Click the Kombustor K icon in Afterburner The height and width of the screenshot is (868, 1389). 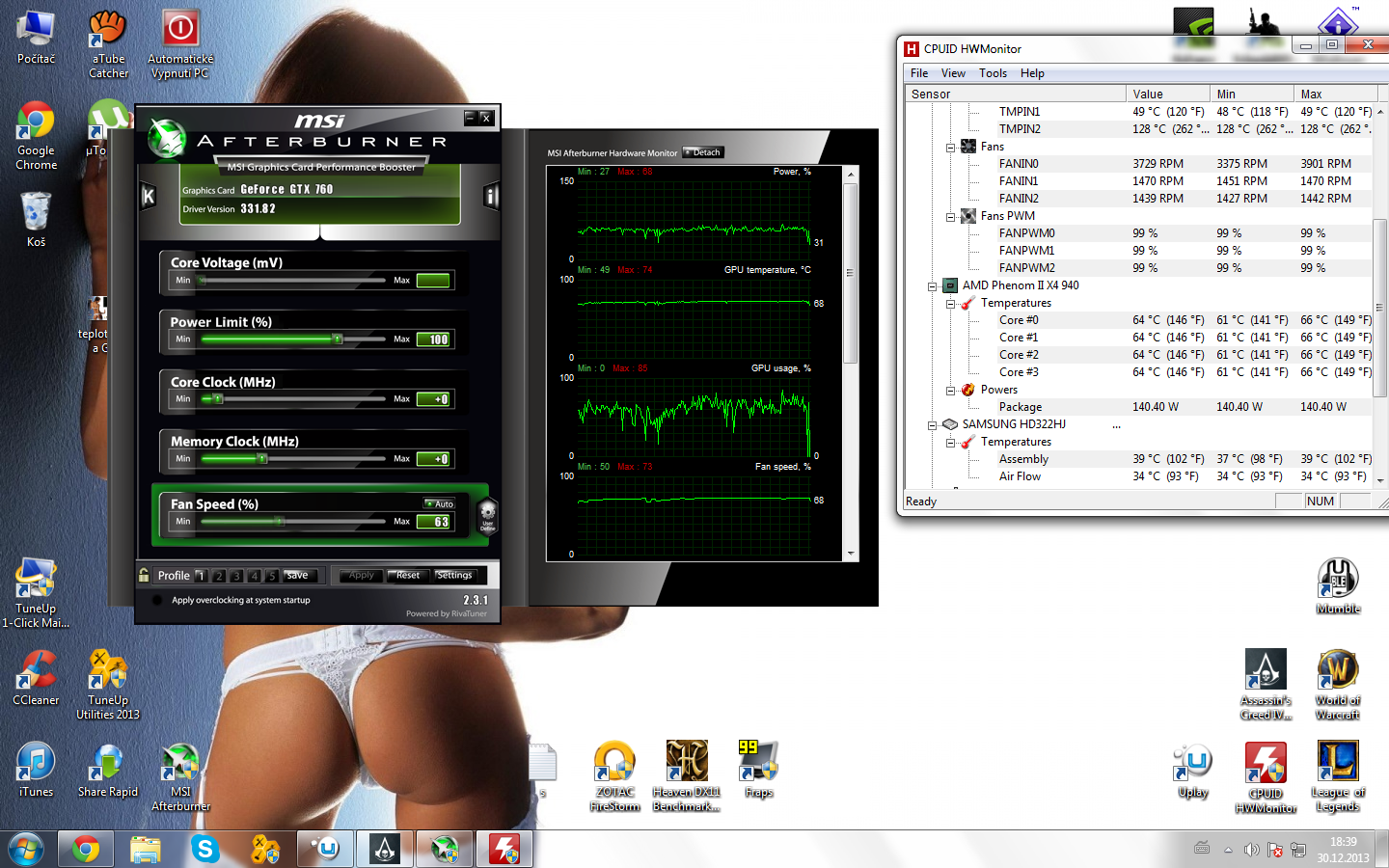point(149,197)
